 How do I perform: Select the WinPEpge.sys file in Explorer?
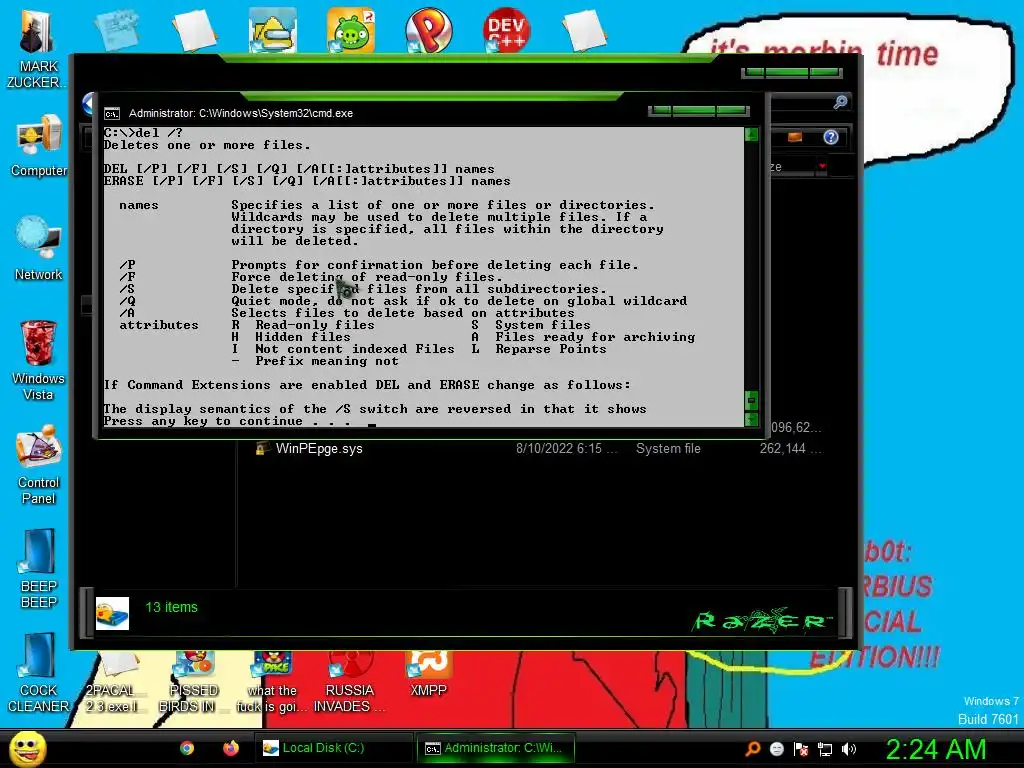point(319,449)
